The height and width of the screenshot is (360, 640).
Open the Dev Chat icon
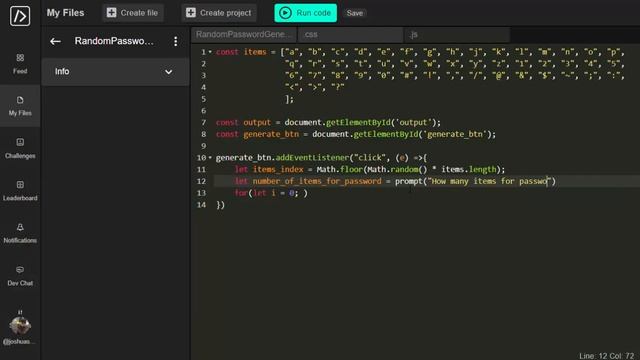point(20,269)
